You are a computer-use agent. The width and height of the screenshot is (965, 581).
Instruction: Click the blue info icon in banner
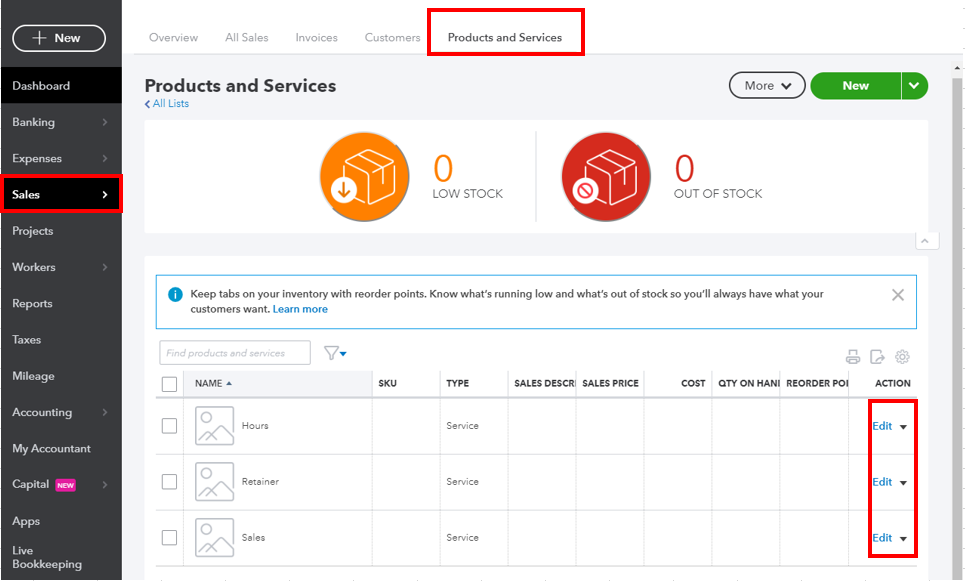click(175, 295)
